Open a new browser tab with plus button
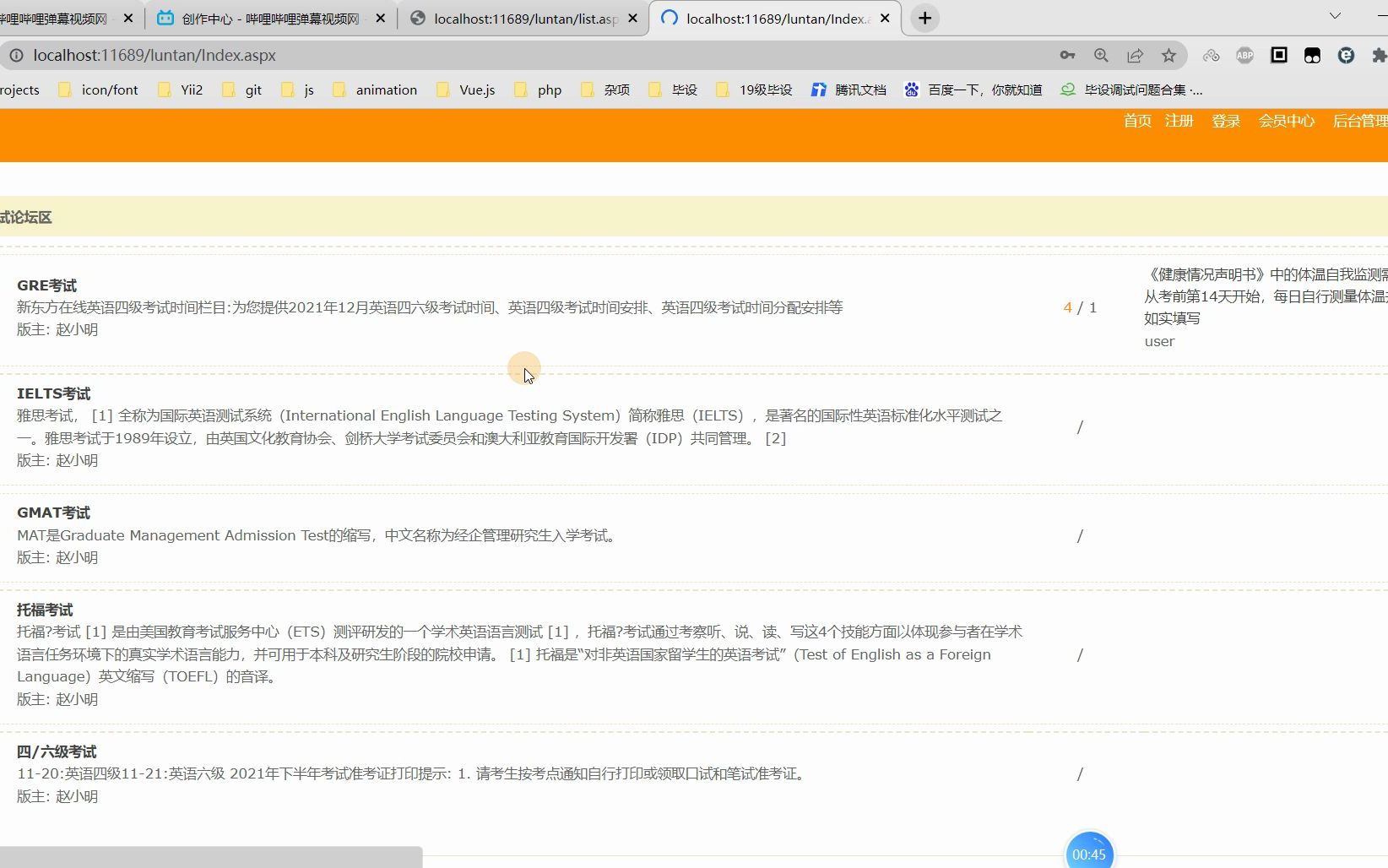The image size is (1388, 868). click(x=924, y=18)
